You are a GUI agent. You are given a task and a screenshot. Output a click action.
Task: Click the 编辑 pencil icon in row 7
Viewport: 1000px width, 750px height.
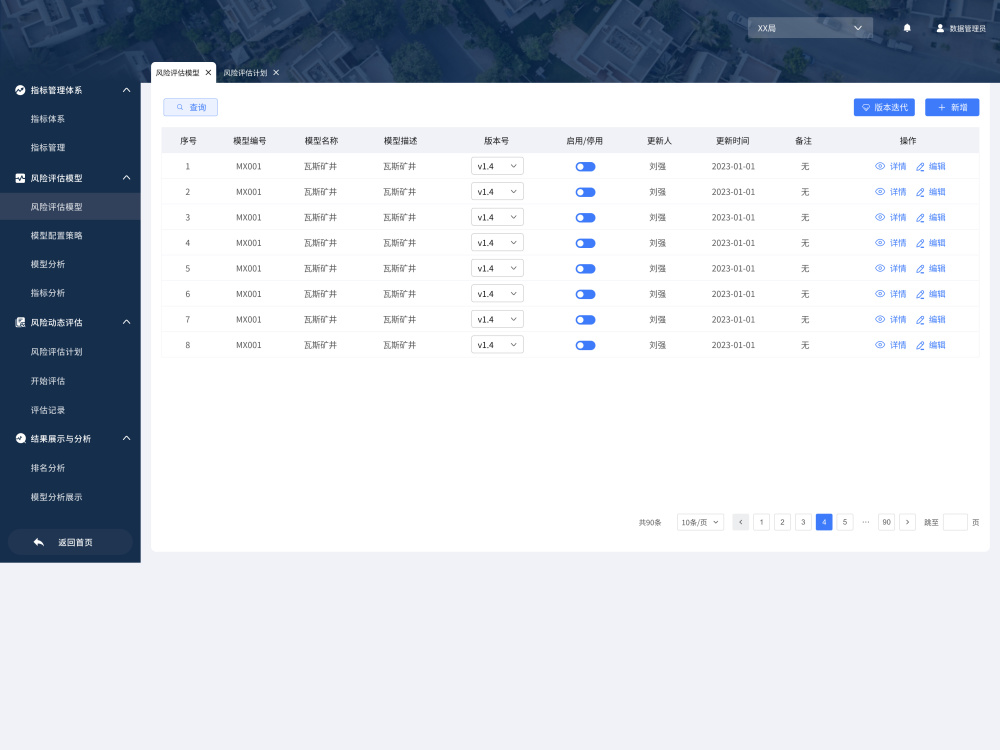tap(920, 320)
